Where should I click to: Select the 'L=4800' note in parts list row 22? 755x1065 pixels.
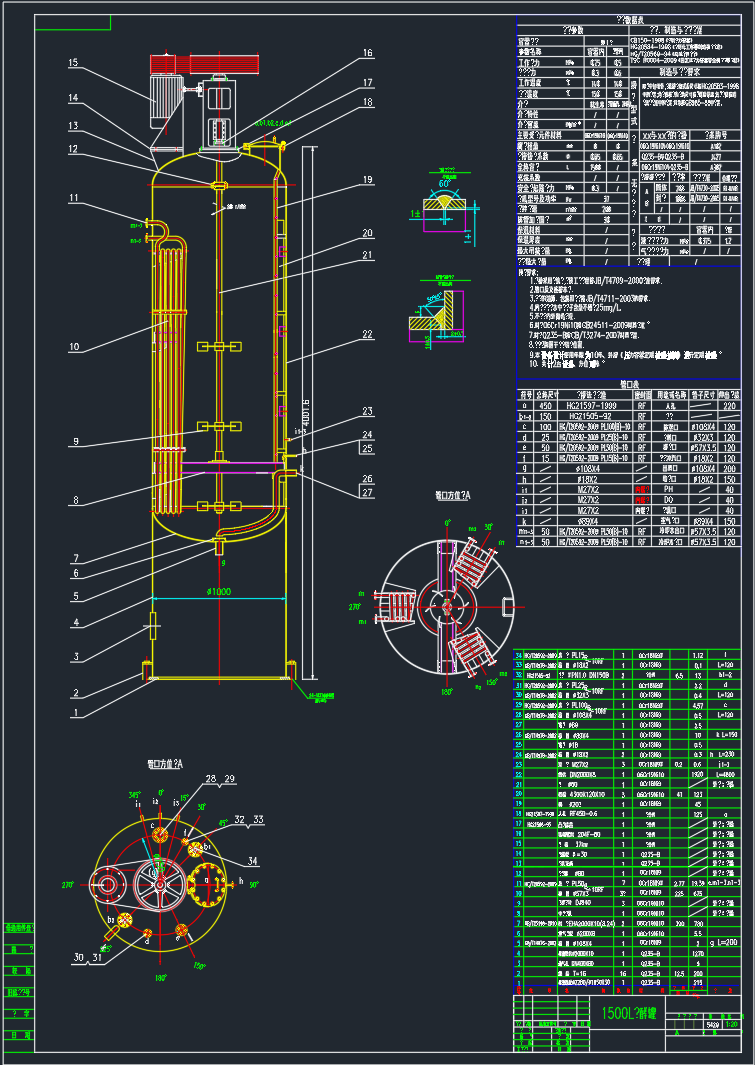point(724,774)
